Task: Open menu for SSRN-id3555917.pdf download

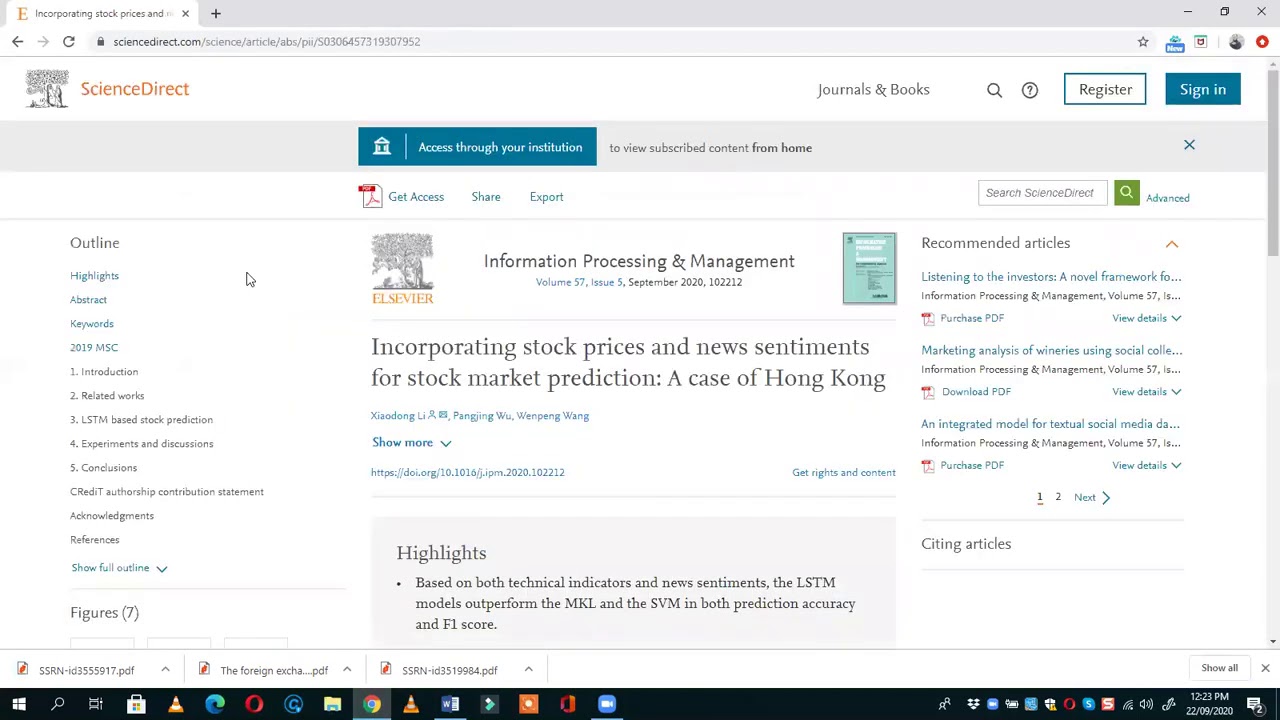Action: [x=165, y=670]
